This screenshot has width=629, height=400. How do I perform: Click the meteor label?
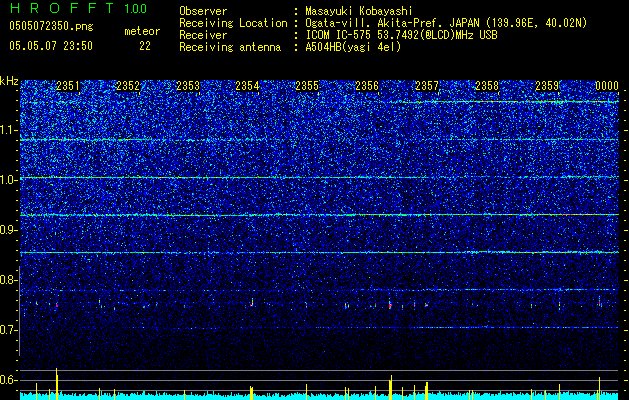coord(142,31)
